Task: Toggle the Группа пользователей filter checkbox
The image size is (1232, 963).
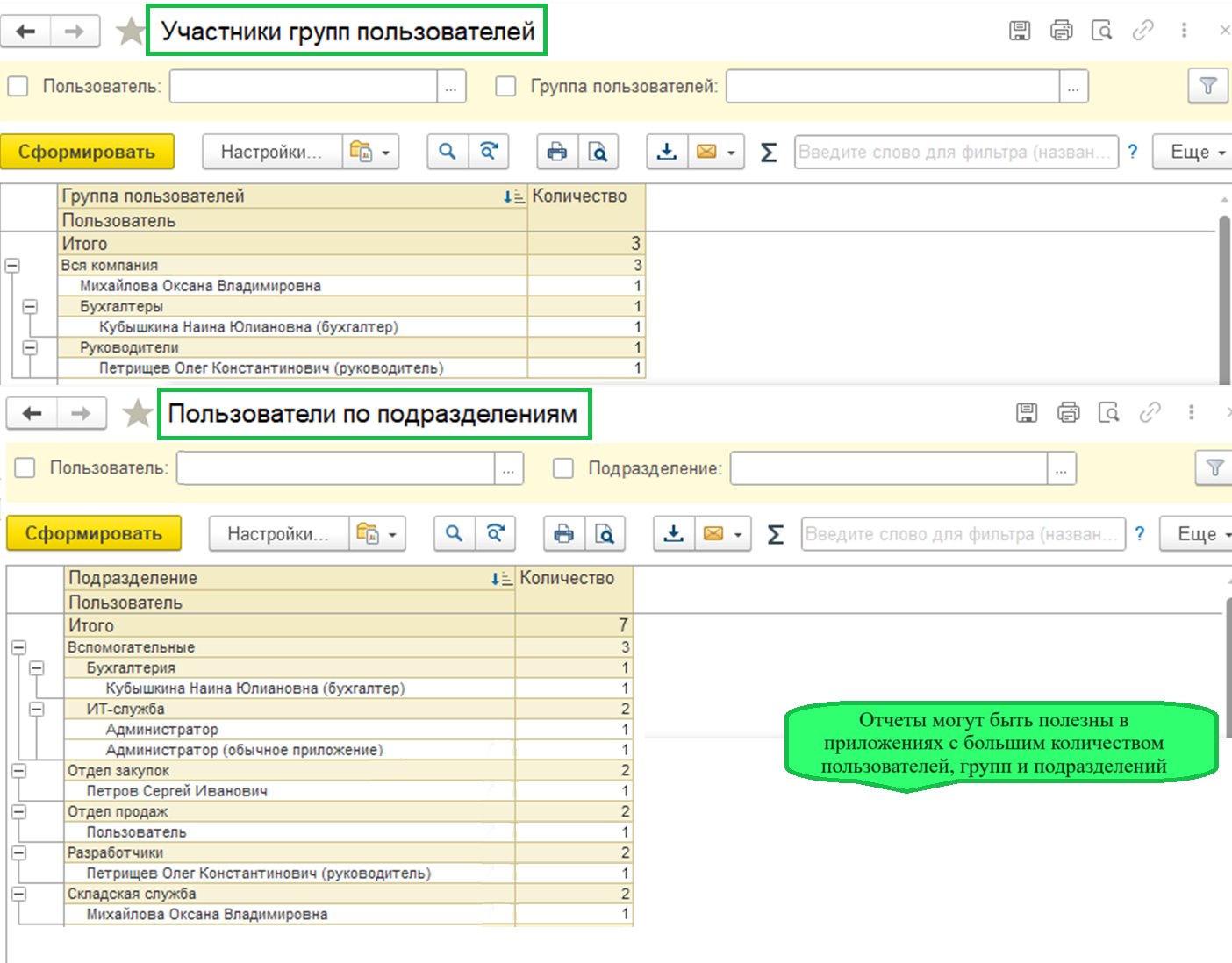Action: tap(505, 86)
